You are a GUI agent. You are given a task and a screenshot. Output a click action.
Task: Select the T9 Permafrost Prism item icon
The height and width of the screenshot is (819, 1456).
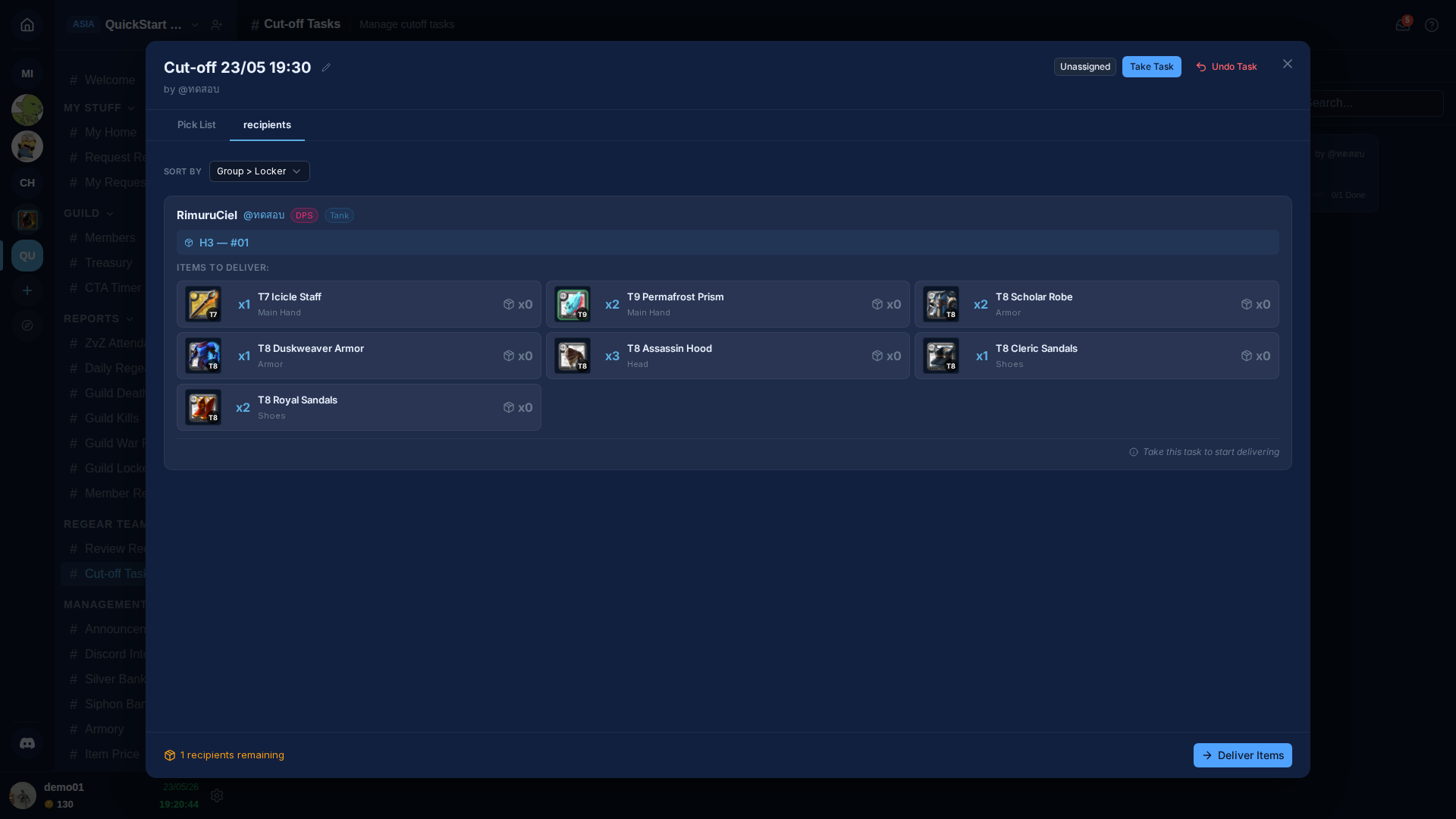(573, 304)
